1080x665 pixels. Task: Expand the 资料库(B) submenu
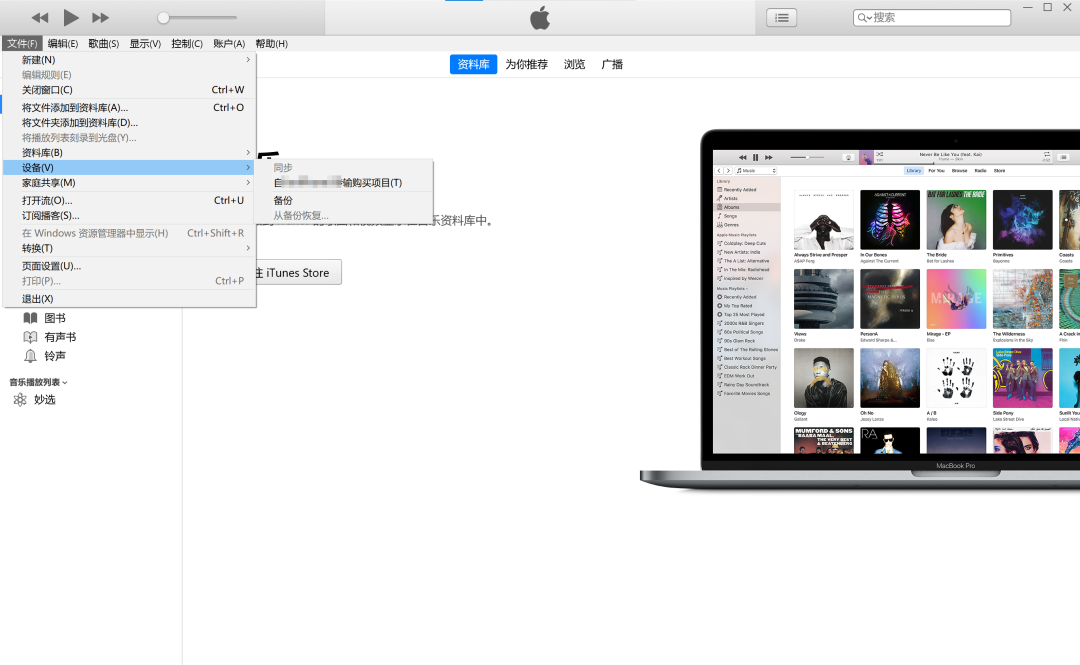click(x=129, y=152)
